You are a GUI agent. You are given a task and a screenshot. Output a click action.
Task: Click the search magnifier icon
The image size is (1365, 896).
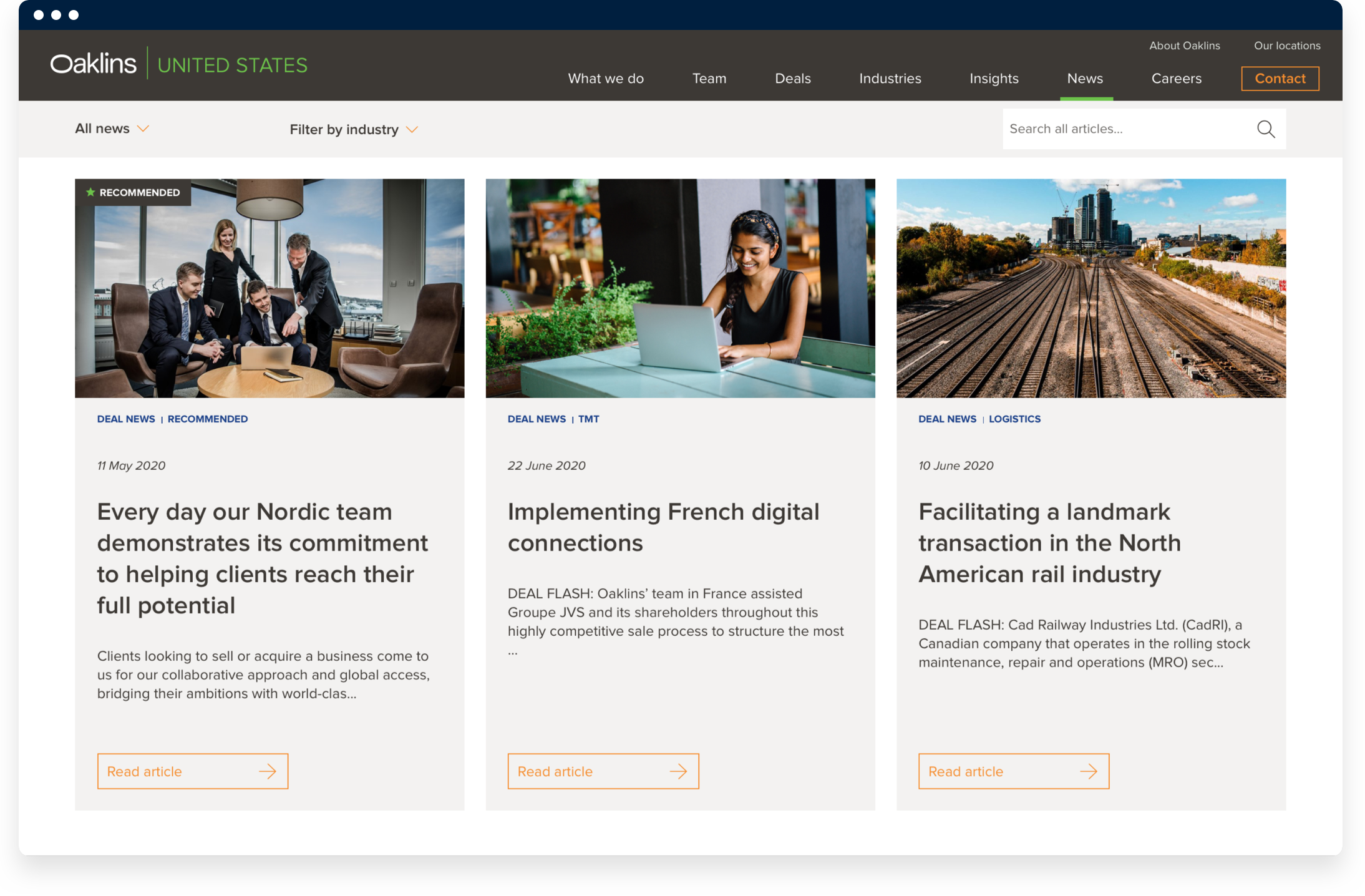point(1265,129)
